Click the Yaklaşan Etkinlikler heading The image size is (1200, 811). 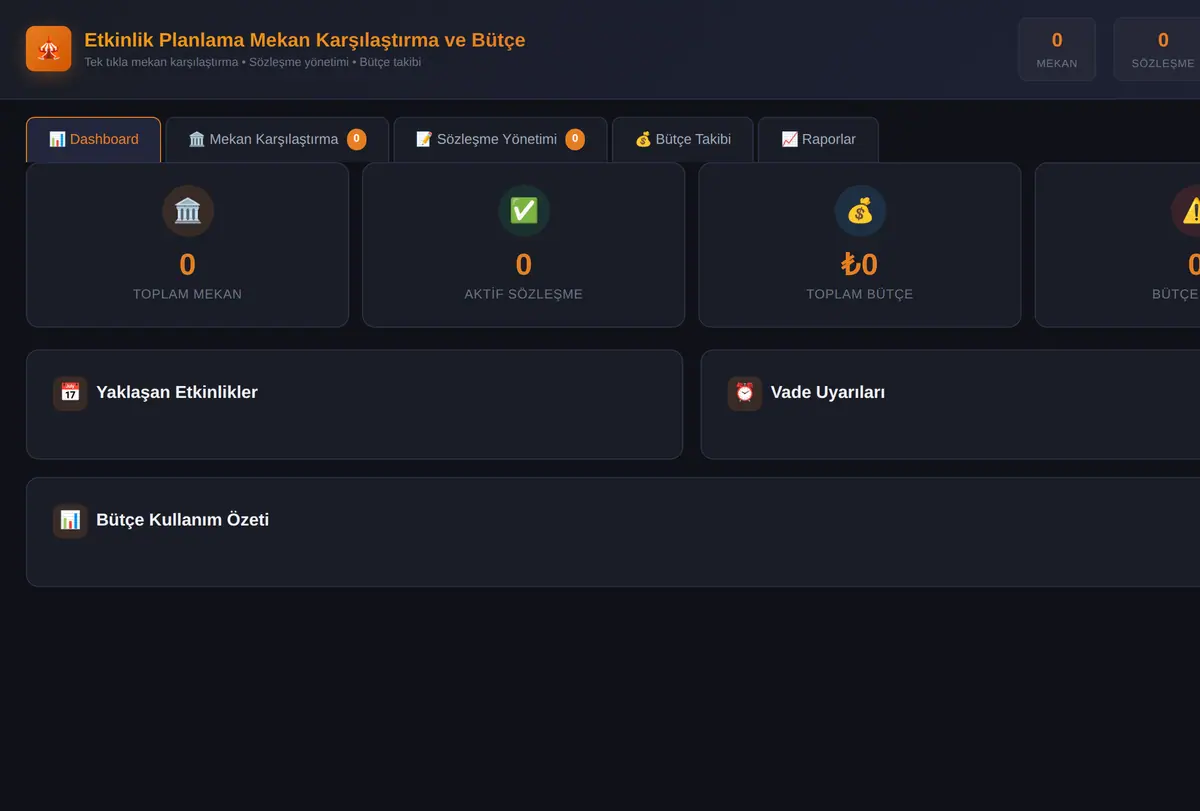pos(177,393)
